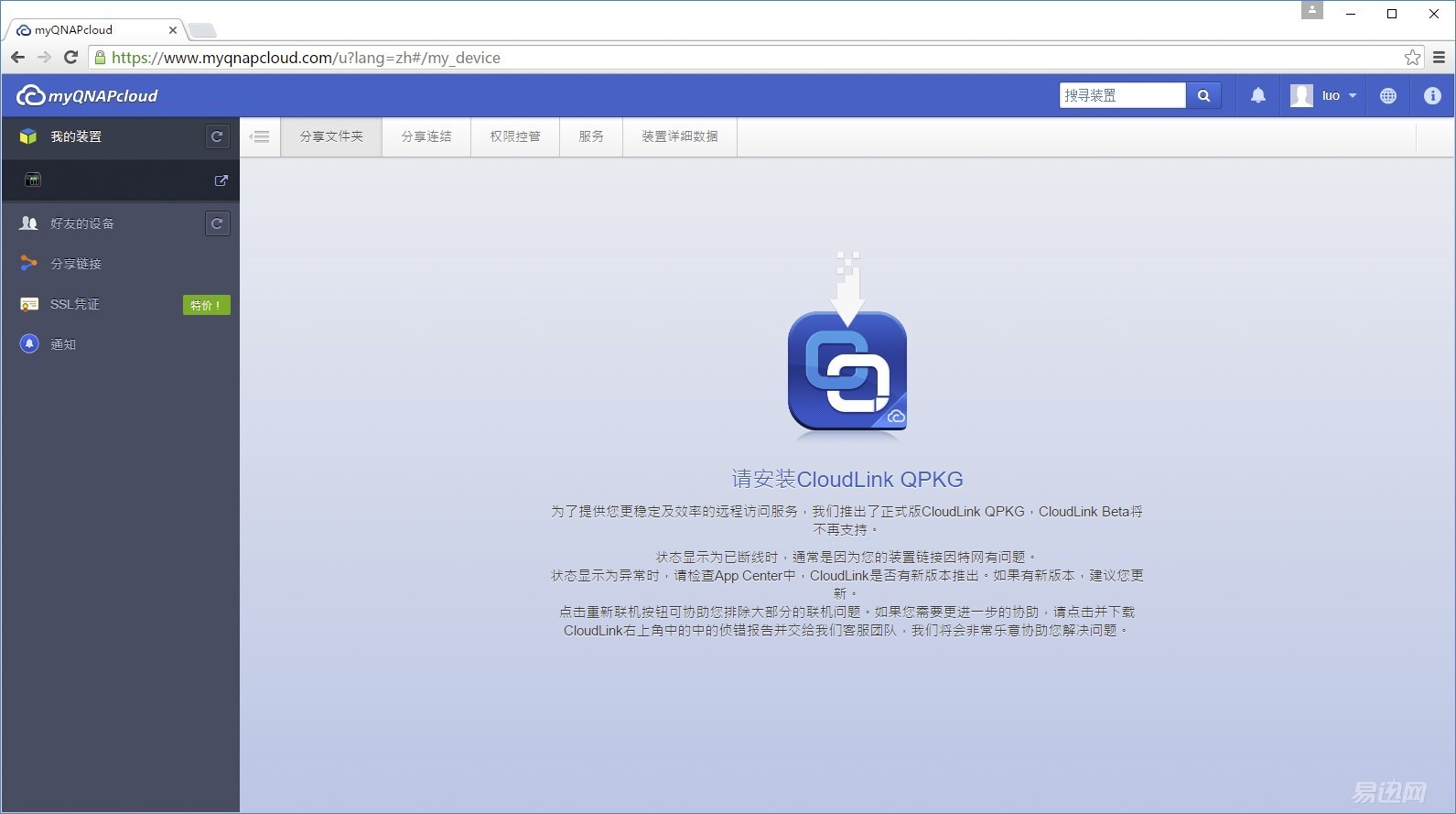The height and width of the screenshot is (814, 1456).
Task: Click the 请安装CloudLink QPKG heading
Action: (x=847, y=479)
